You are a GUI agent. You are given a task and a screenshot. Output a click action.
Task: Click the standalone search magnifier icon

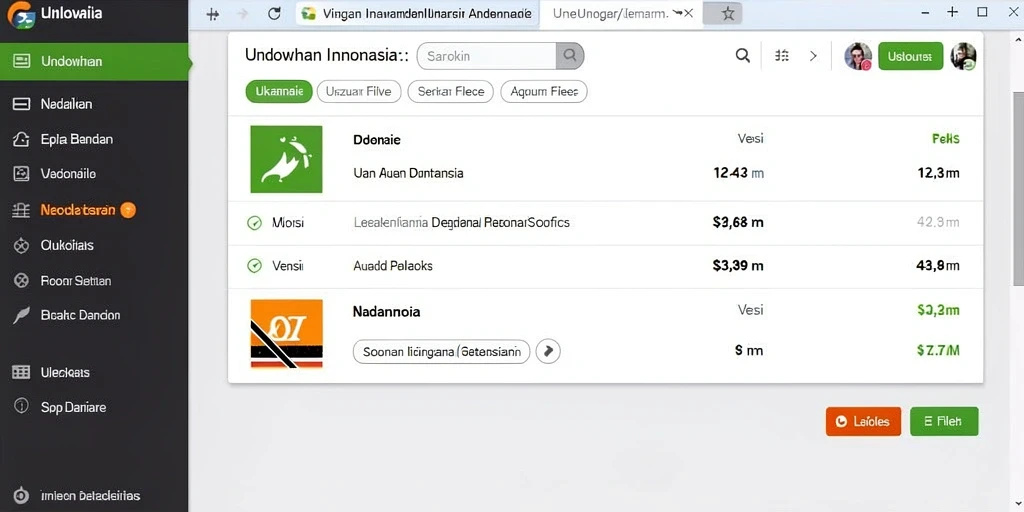point(743,56)
